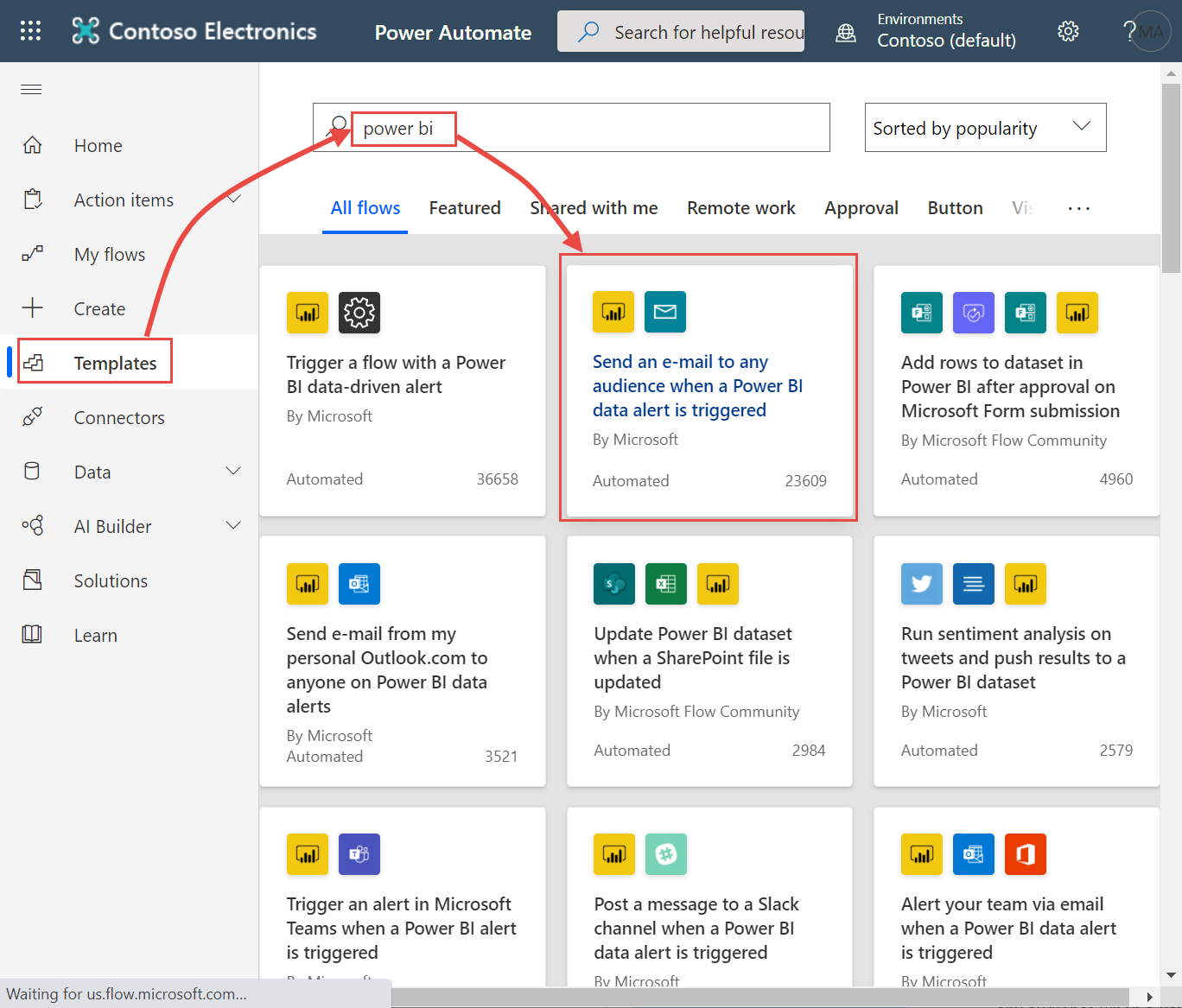Select the Remote work tab

pos(740,208)
